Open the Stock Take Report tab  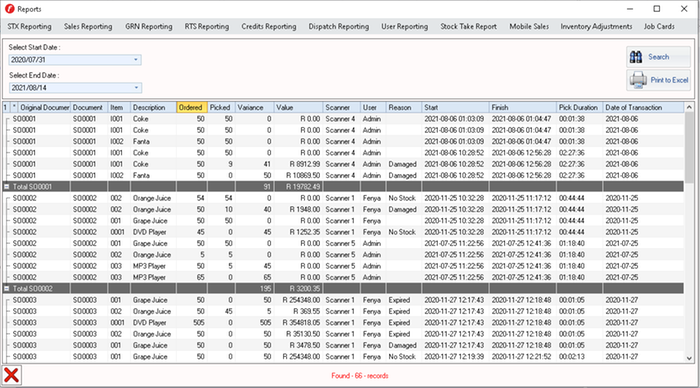click(468, 26)
